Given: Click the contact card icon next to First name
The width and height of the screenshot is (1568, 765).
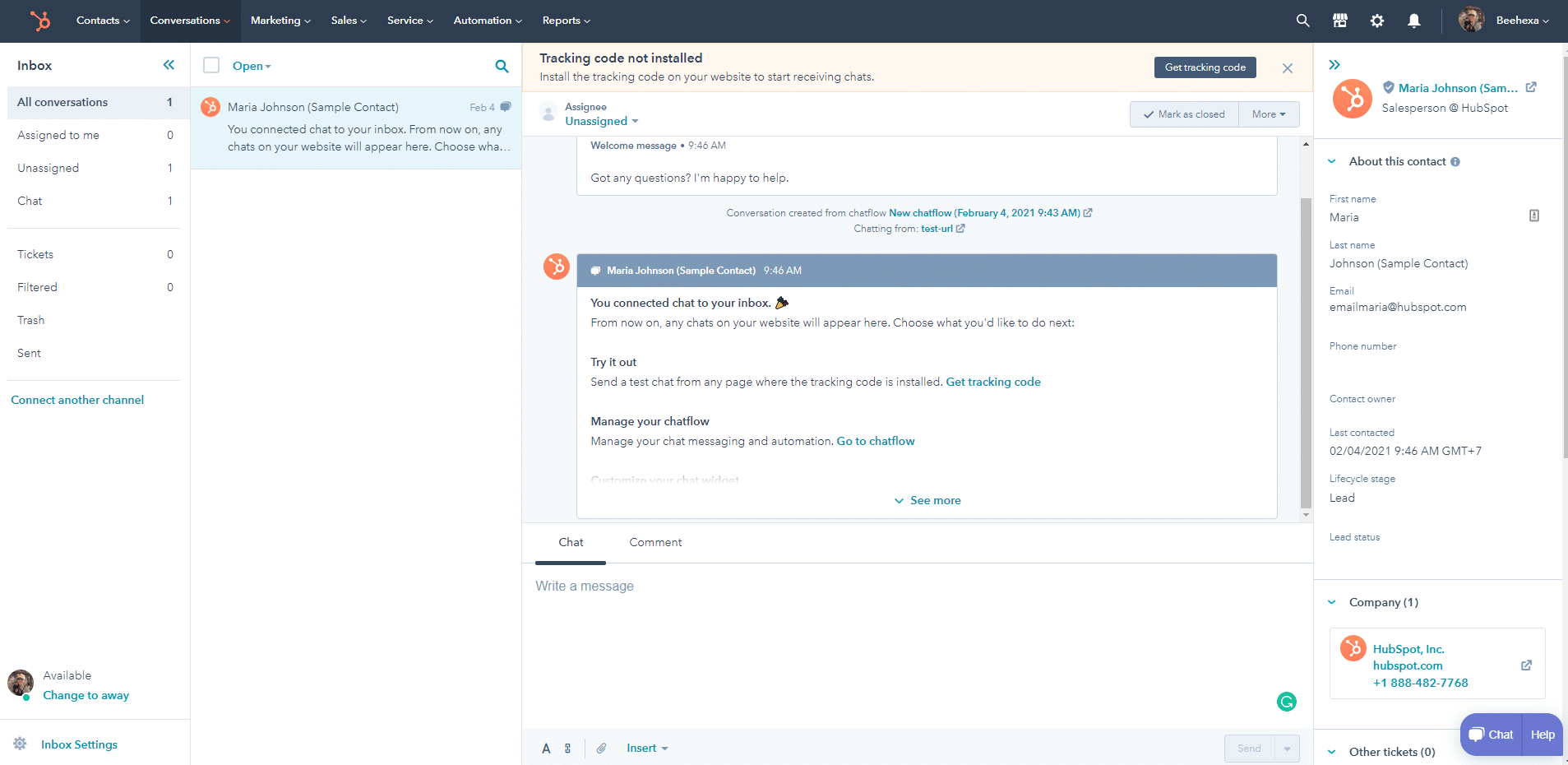Looking at the screenshot, I should click(x=1534, y=216).
